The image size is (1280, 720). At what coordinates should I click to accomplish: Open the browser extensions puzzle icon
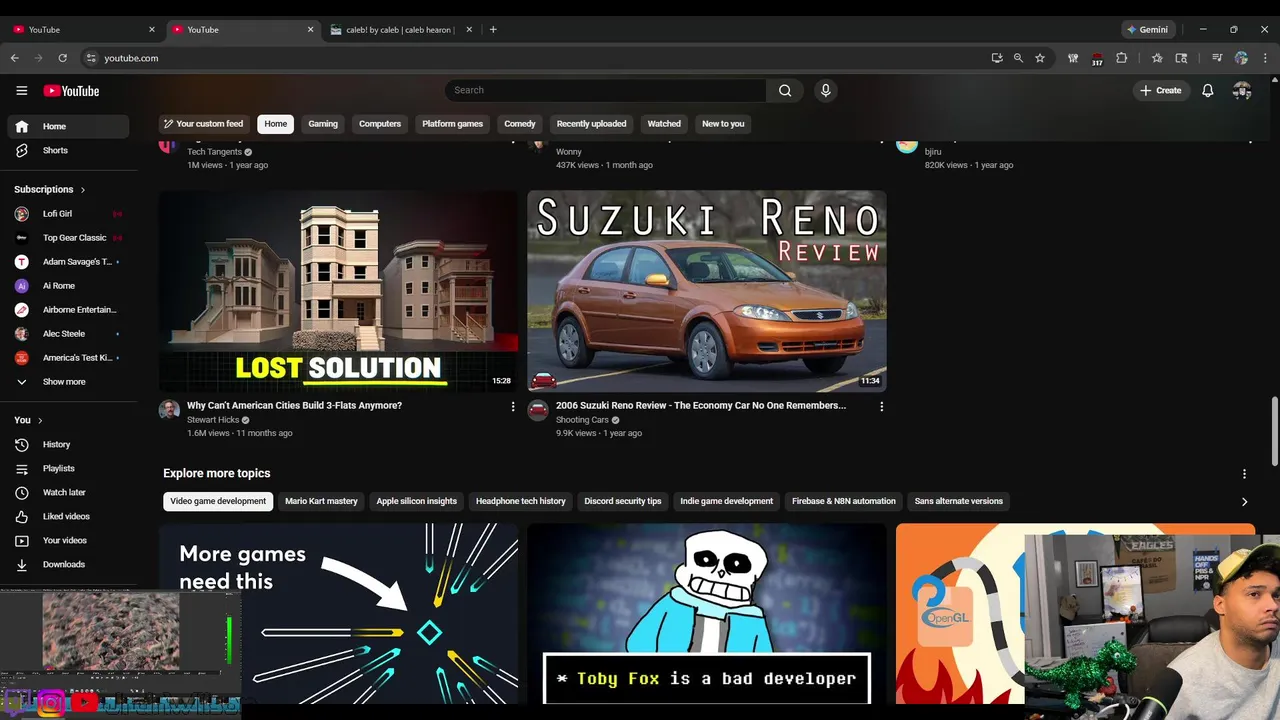(1121, 58)
